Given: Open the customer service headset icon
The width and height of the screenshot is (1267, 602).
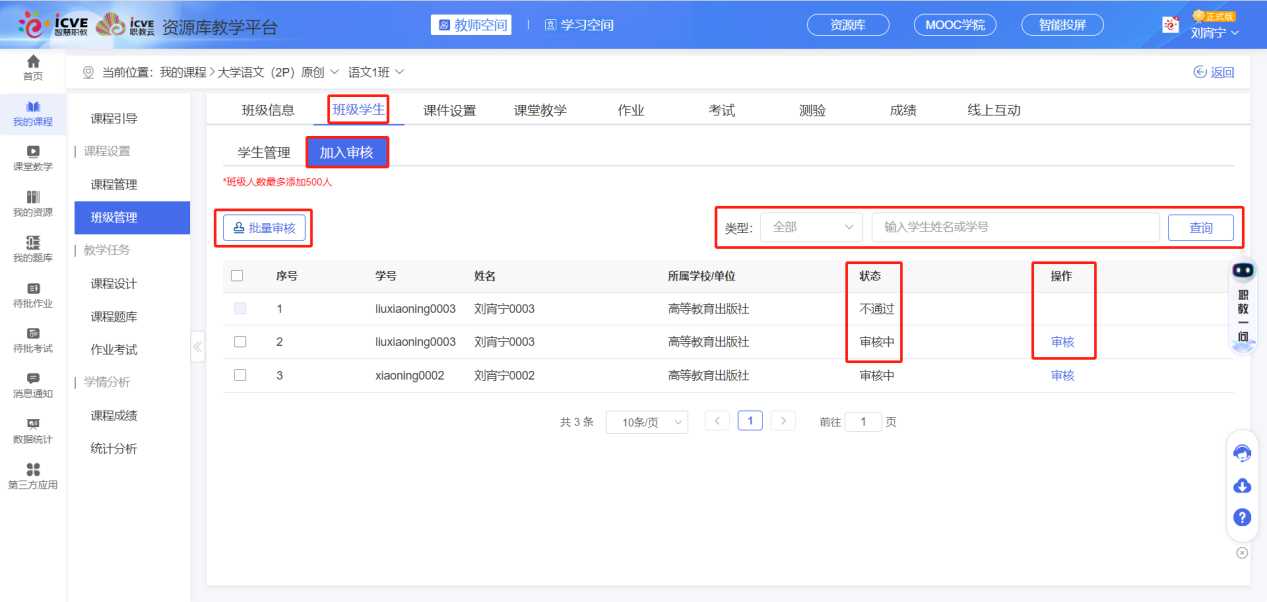Looking at the screenshot, I should point(1241,453).
